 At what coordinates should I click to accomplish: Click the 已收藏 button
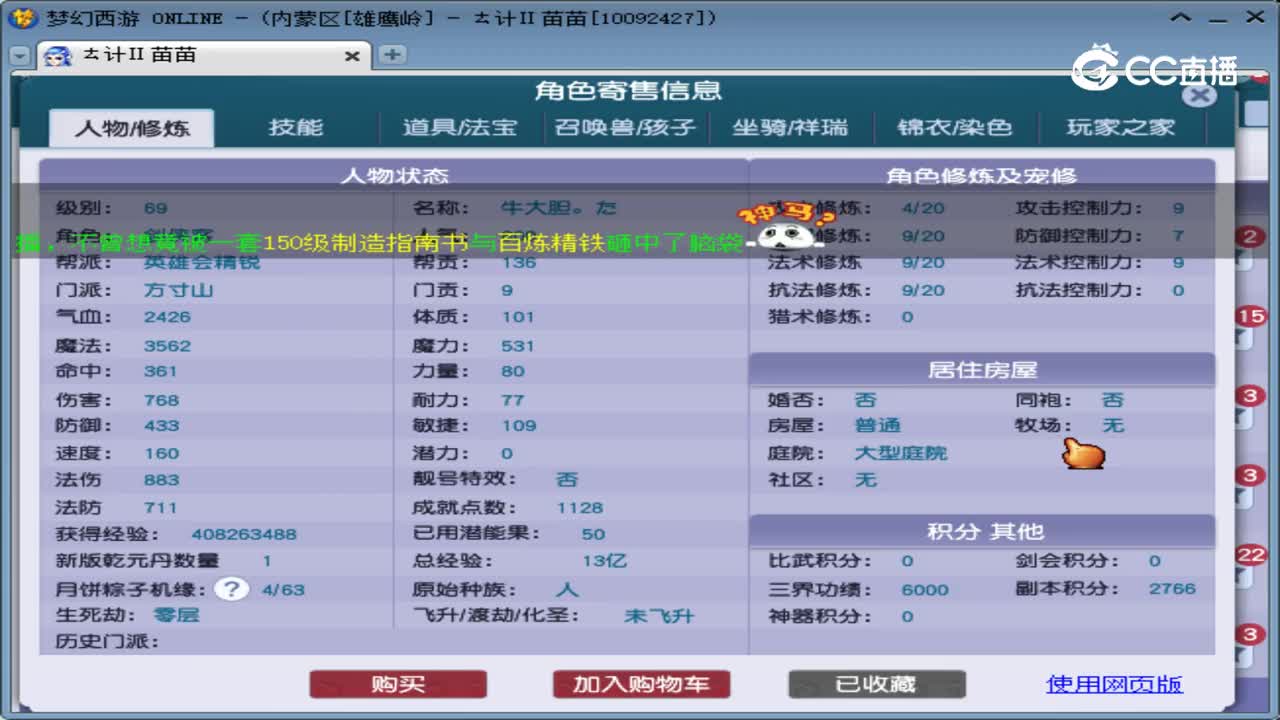pyautogui.click(x=876, y=684)
